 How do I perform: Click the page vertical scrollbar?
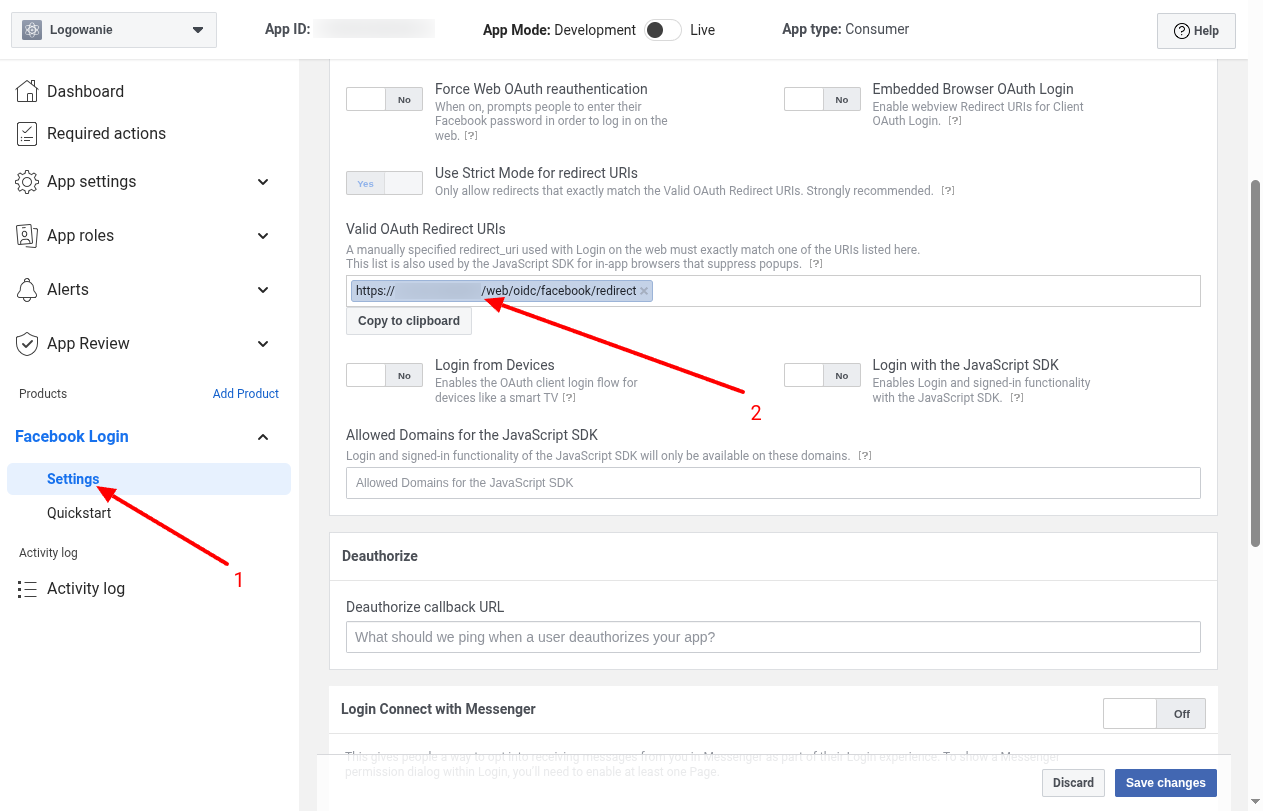coord(1256,364)
